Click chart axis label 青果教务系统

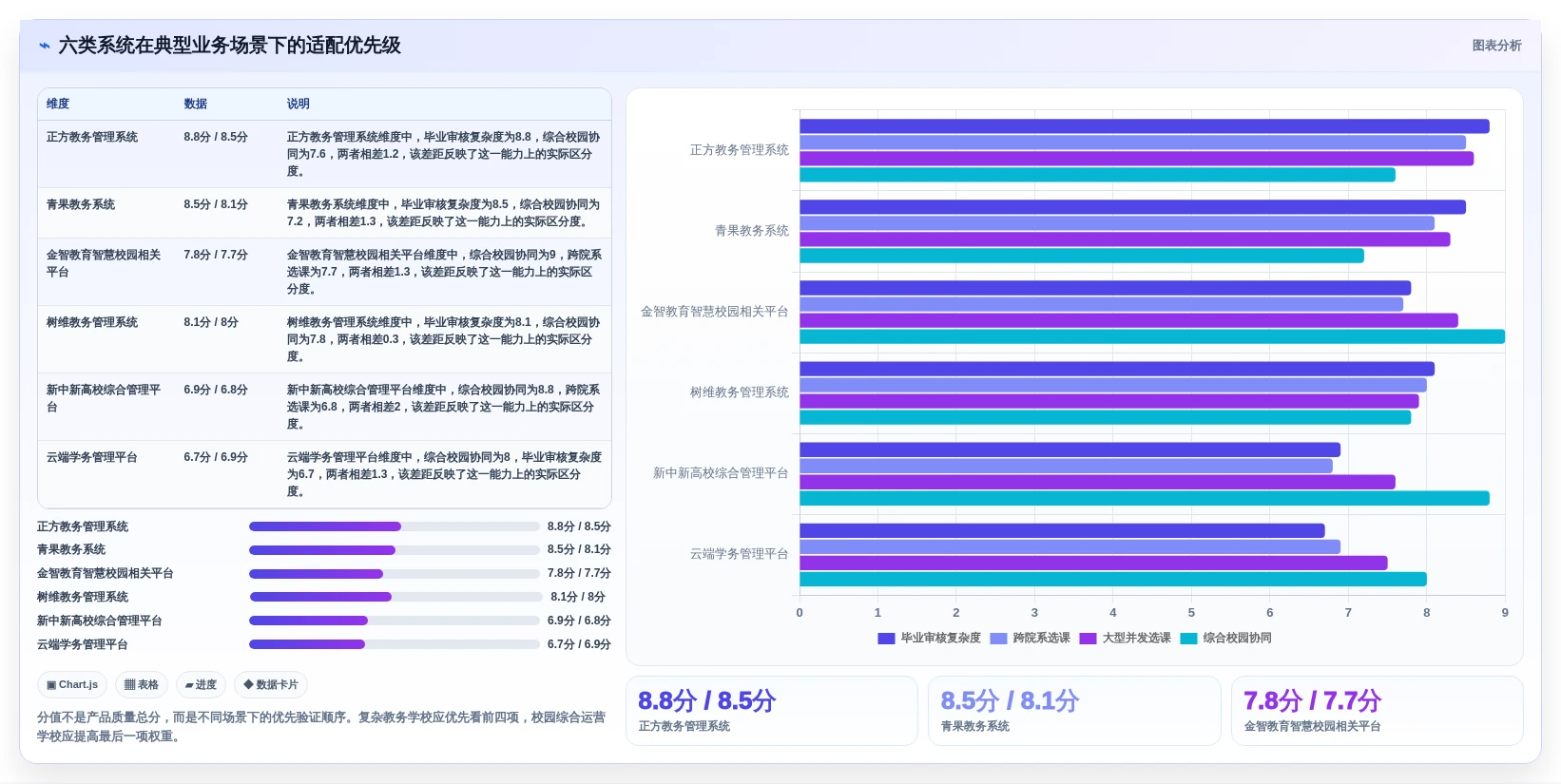752,231
